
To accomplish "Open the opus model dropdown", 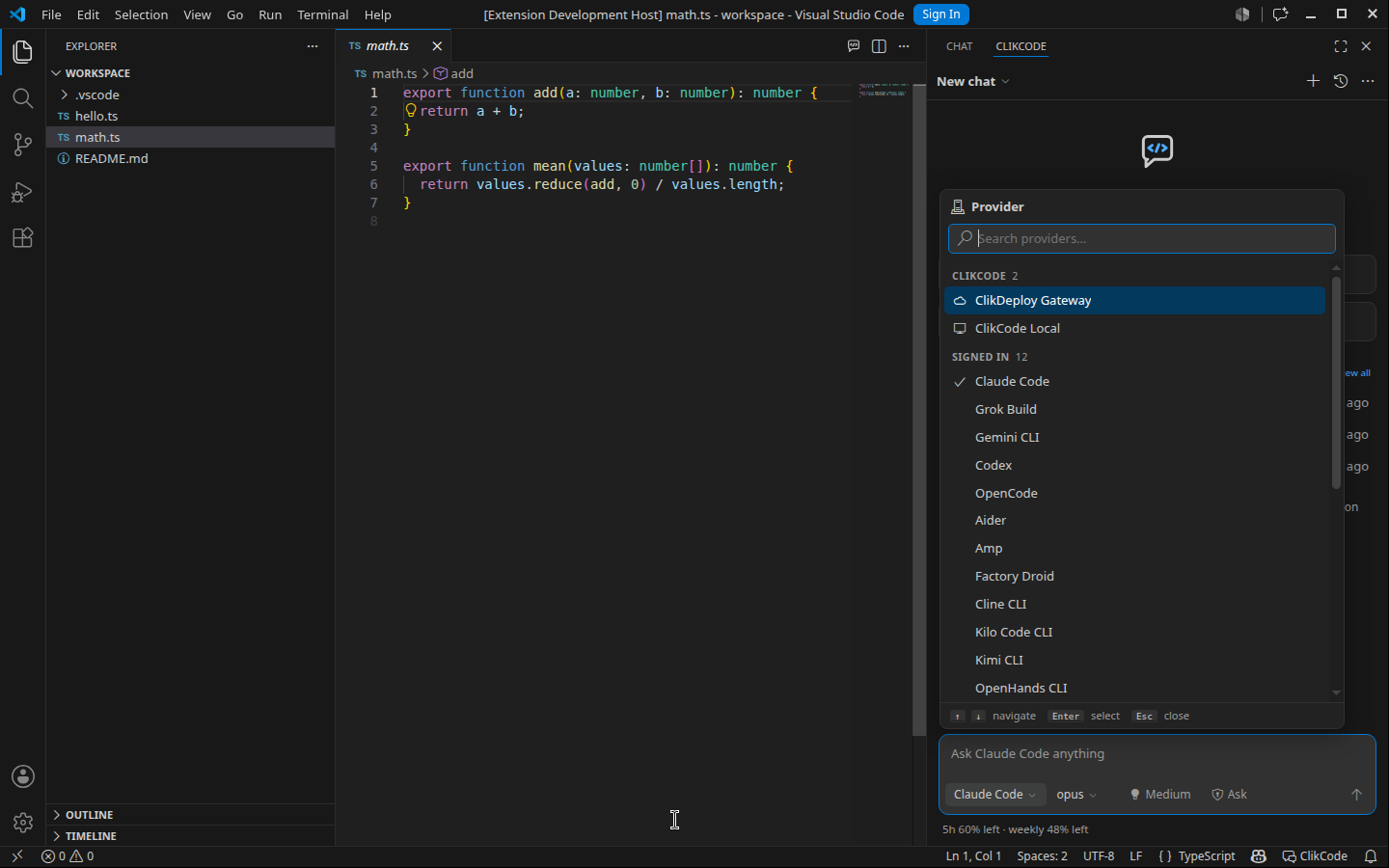I will (x=1076, y=795).
